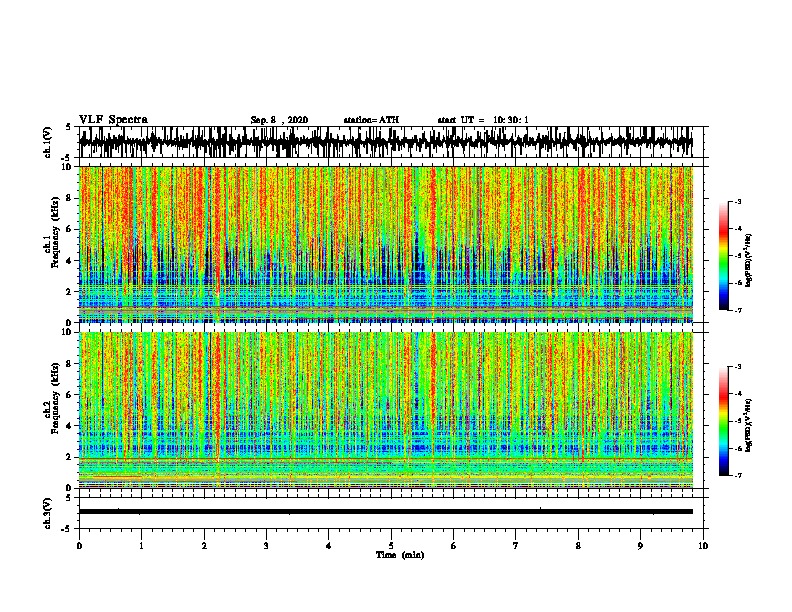Select the "start UT = 10:30: 1" text
The height and width of the screenshot is (612, 792).
click(x=483, y=120)
